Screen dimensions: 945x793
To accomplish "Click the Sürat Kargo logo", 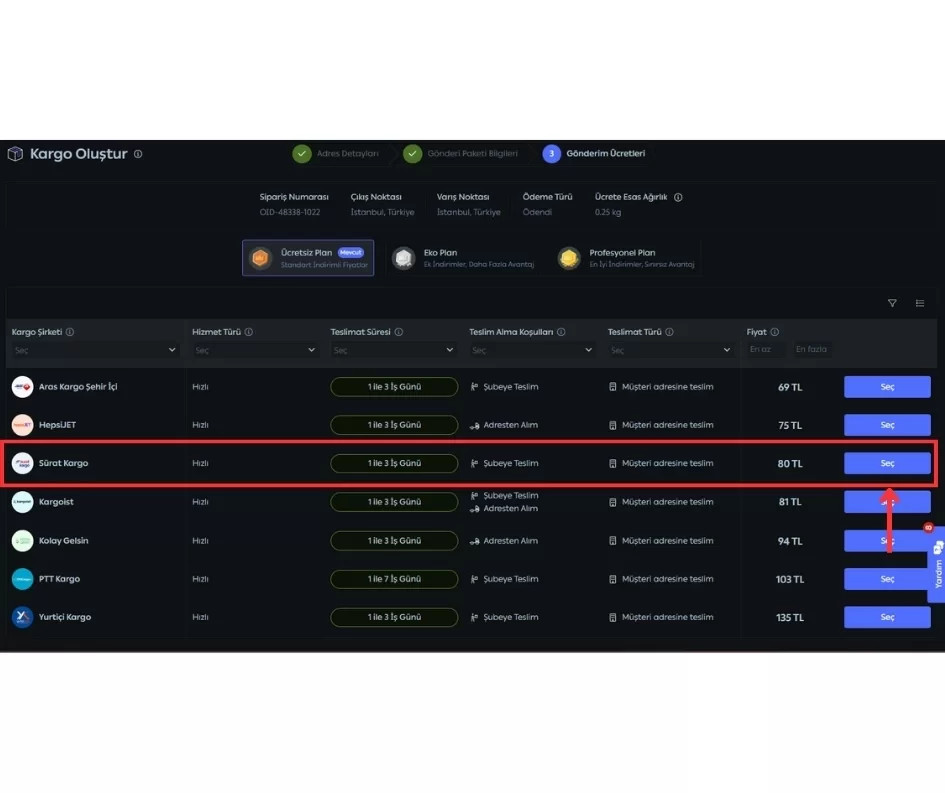I will pyautogui.click(x=22, y=463).
